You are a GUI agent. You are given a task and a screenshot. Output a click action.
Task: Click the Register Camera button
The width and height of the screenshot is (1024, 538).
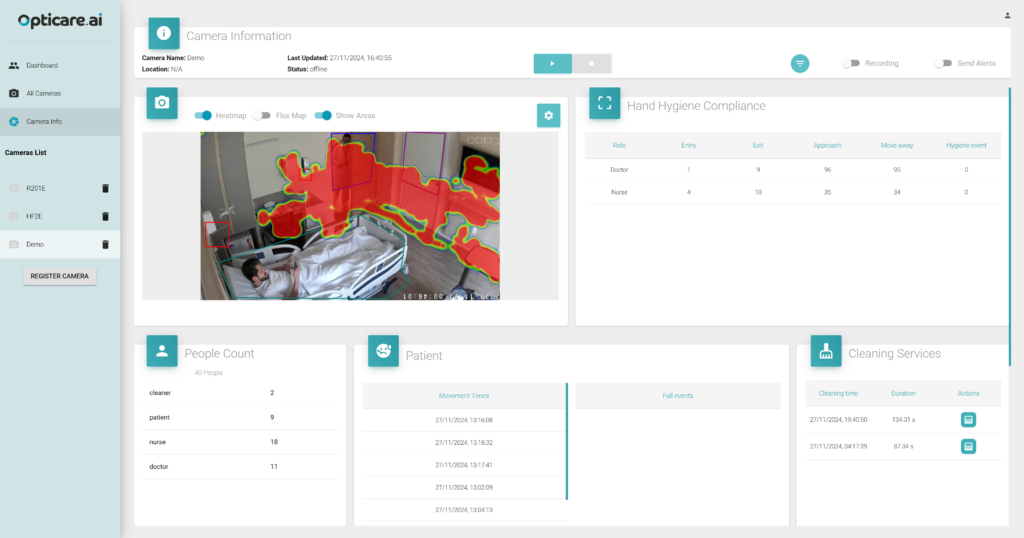[60, 276]
